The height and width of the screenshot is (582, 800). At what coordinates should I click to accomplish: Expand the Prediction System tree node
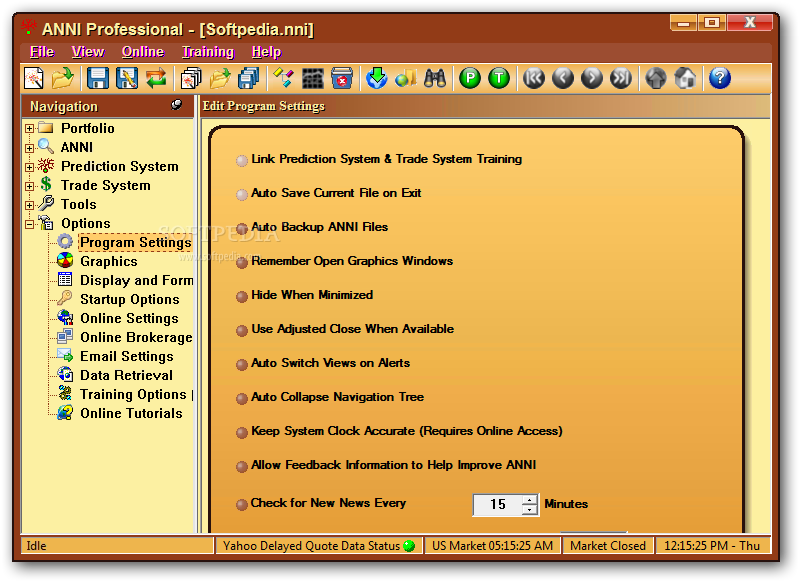pyautogui.click(x=30, y=167)
